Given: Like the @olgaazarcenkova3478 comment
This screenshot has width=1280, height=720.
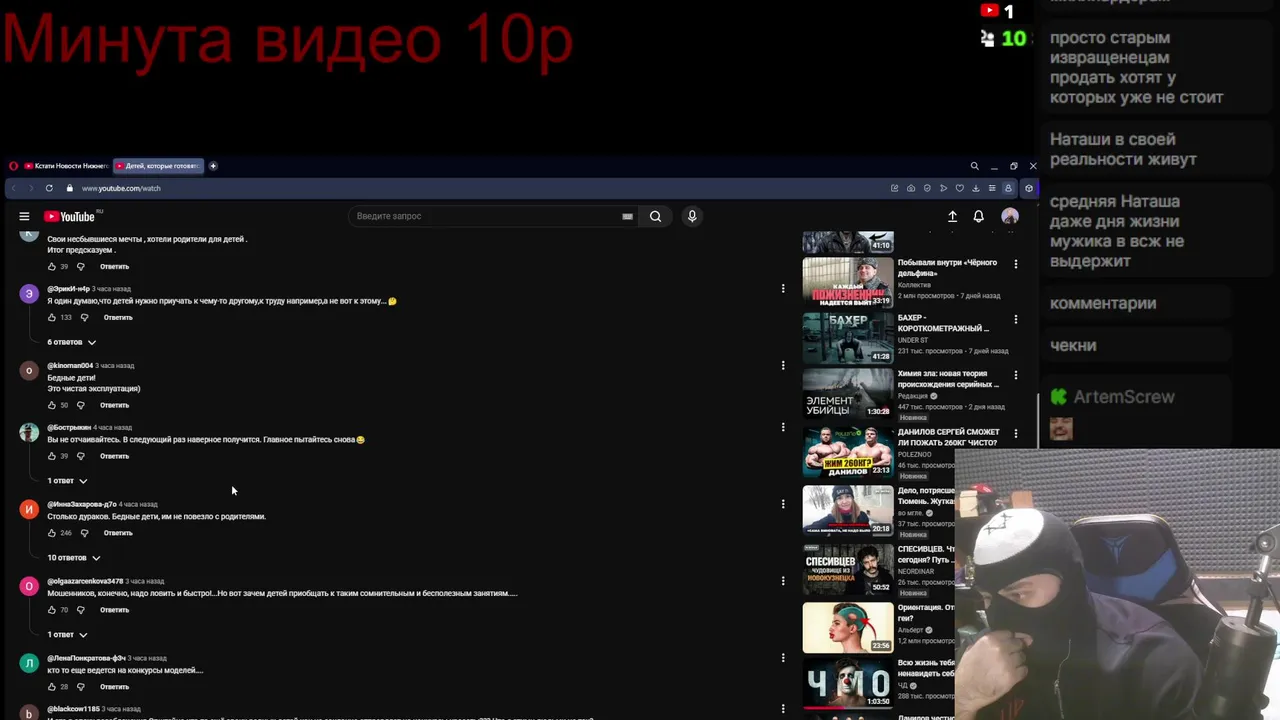Looking at the screenshot, I should tap(52, 610).
